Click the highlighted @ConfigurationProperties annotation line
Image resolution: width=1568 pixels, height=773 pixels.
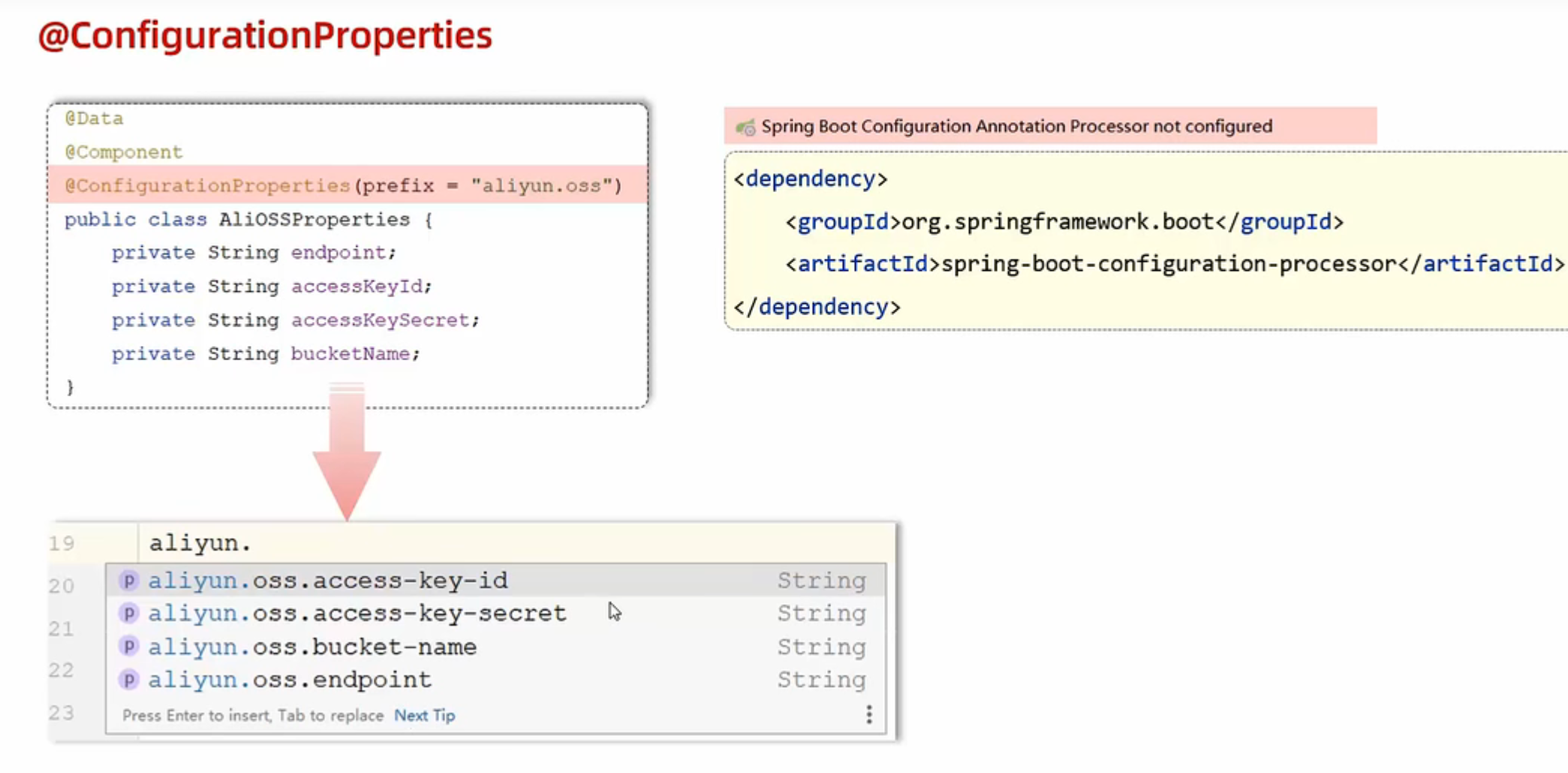click(x=343, y=185)
